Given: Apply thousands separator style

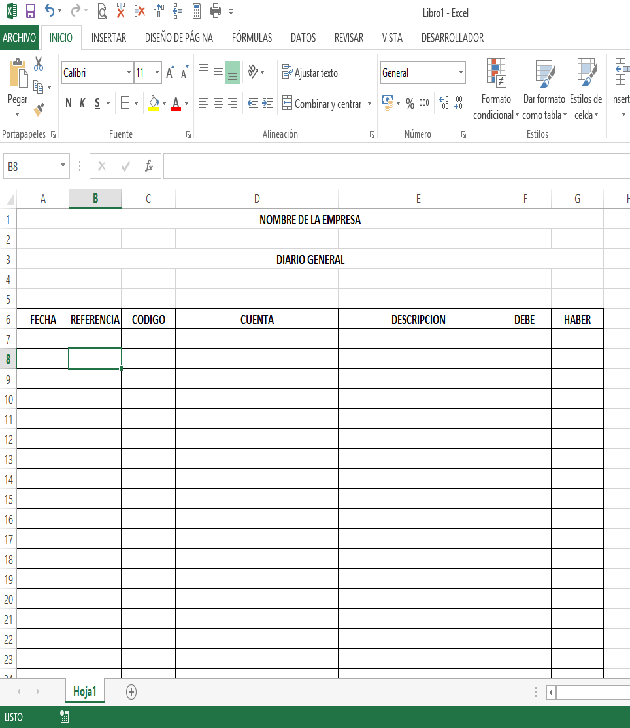Looking at the screenshot, I should coord(424,103).
